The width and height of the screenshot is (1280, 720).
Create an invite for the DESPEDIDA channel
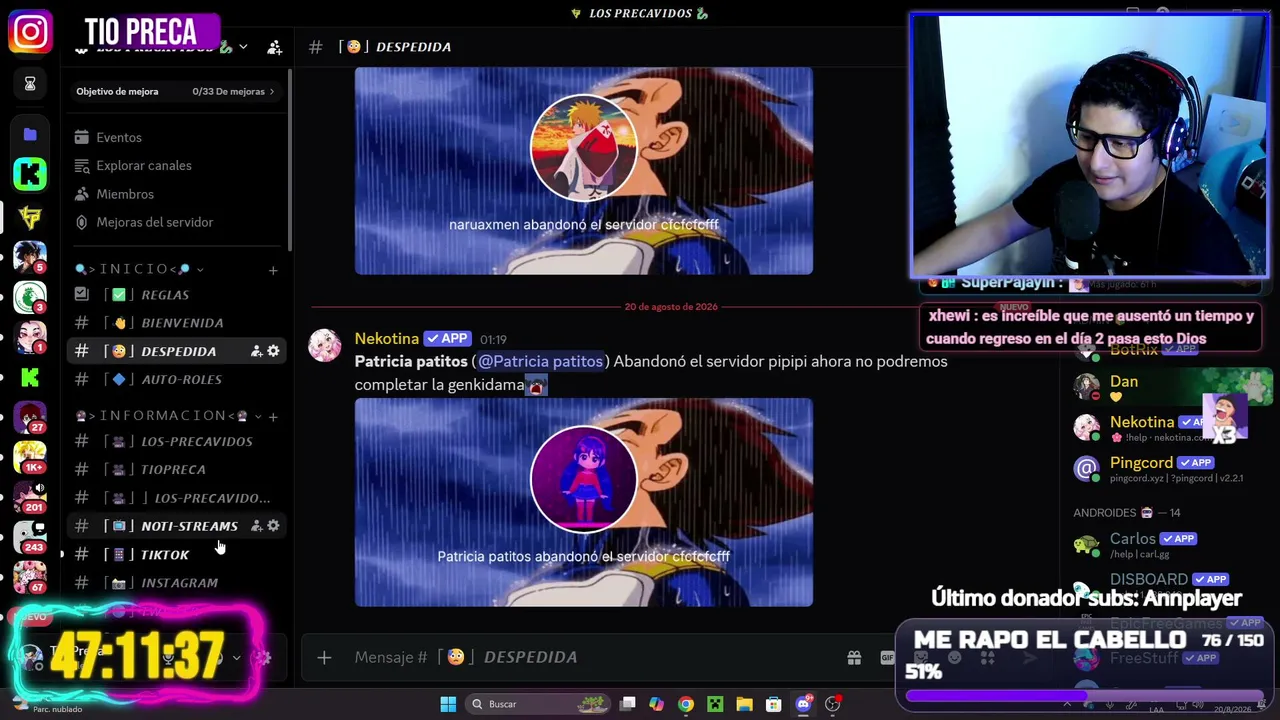(256, 351)
